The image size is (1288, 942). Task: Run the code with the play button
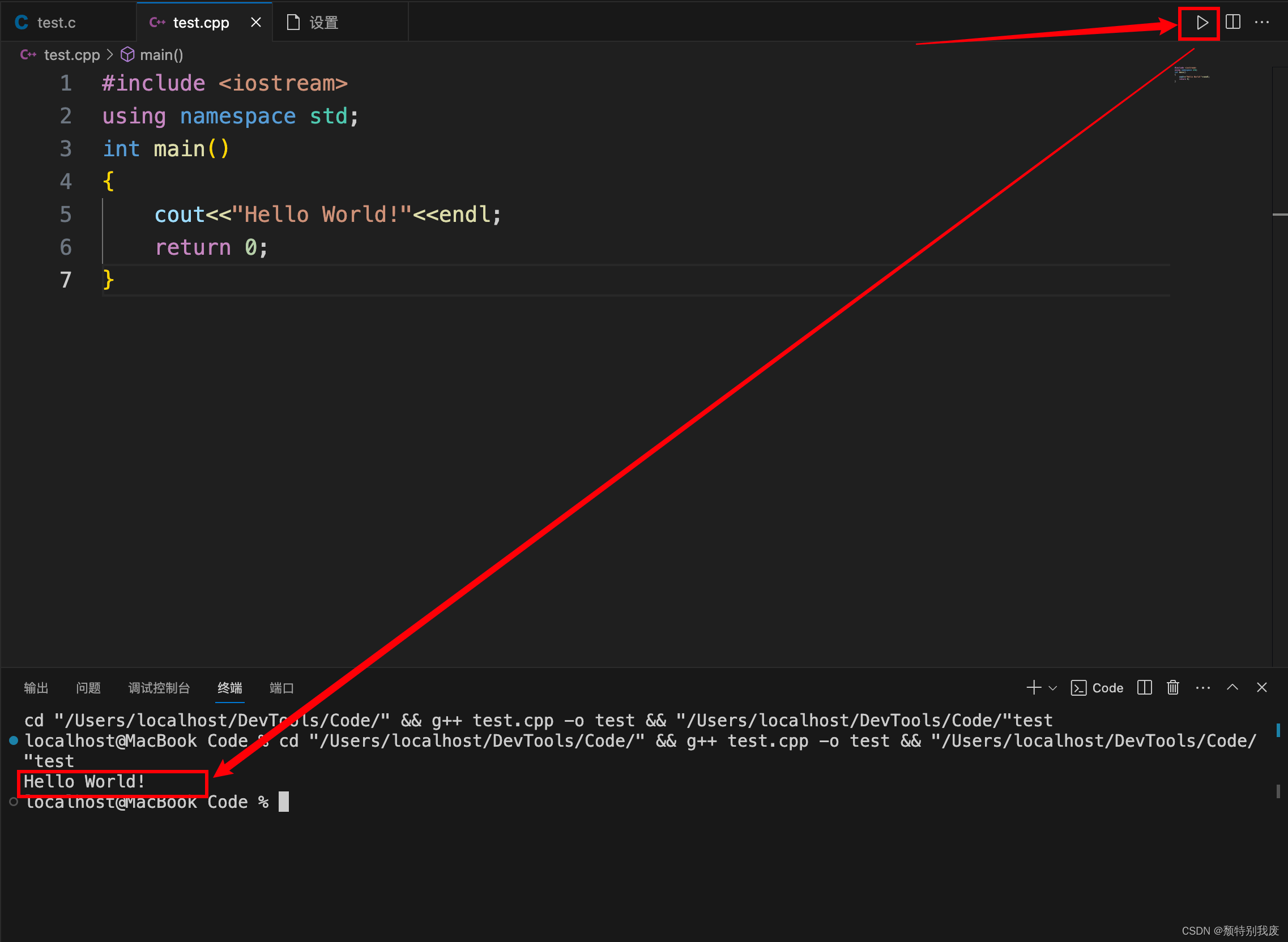(x=1202, y=23)
